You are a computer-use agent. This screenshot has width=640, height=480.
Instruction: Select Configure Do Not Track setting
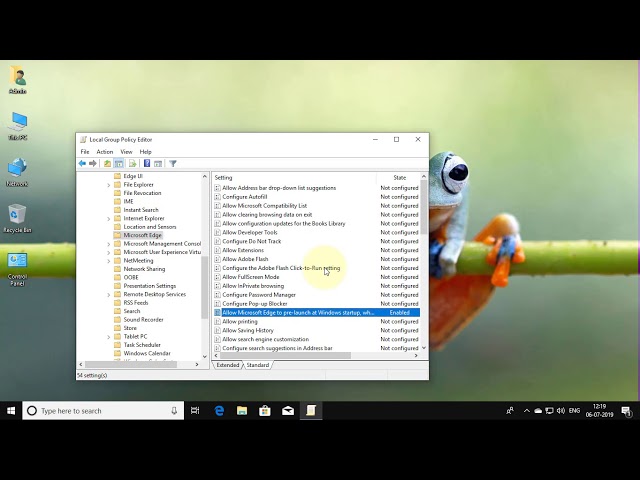[x=317, y=241]
